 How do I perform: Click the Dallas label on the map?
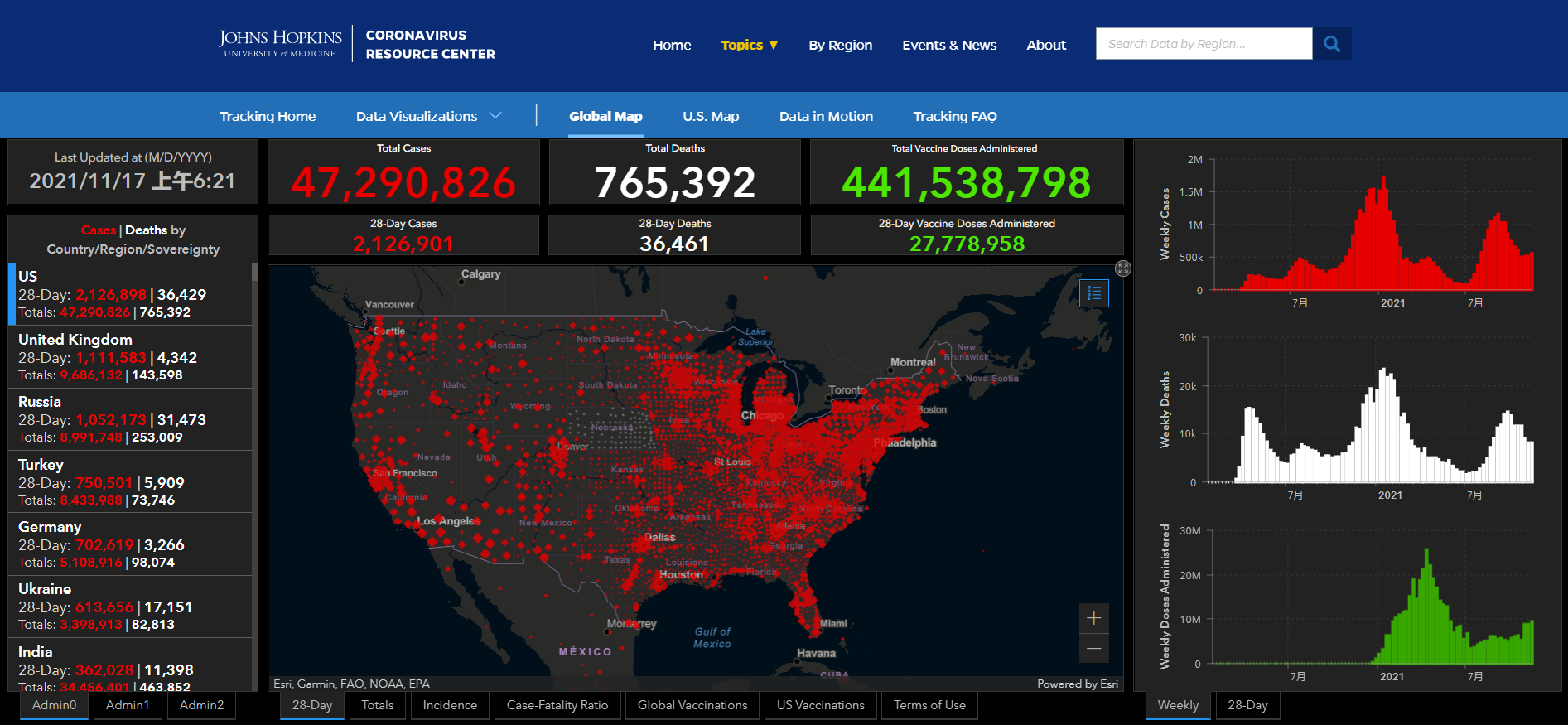pyautogui.click(x=660, y=537)
